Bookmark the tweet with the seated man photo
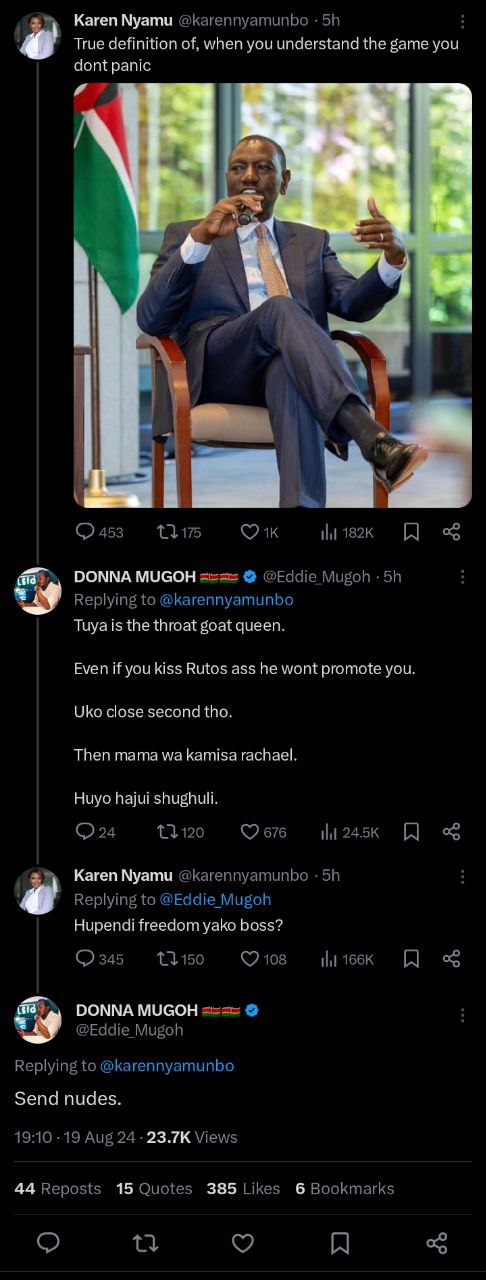 coord(411,532)
